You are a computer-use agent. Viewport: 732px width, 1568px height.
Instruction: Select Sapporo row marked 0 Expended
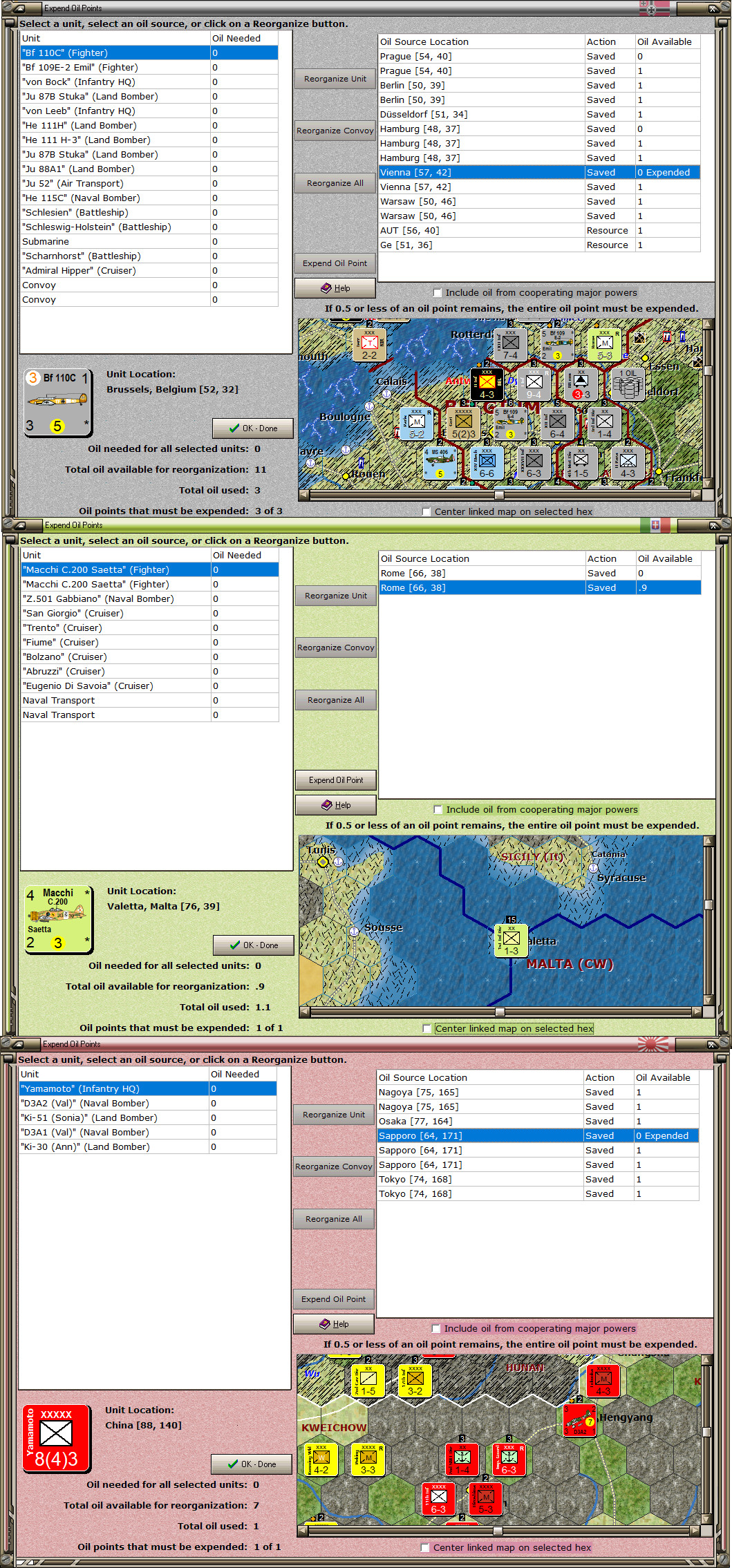pos(538,1135)
